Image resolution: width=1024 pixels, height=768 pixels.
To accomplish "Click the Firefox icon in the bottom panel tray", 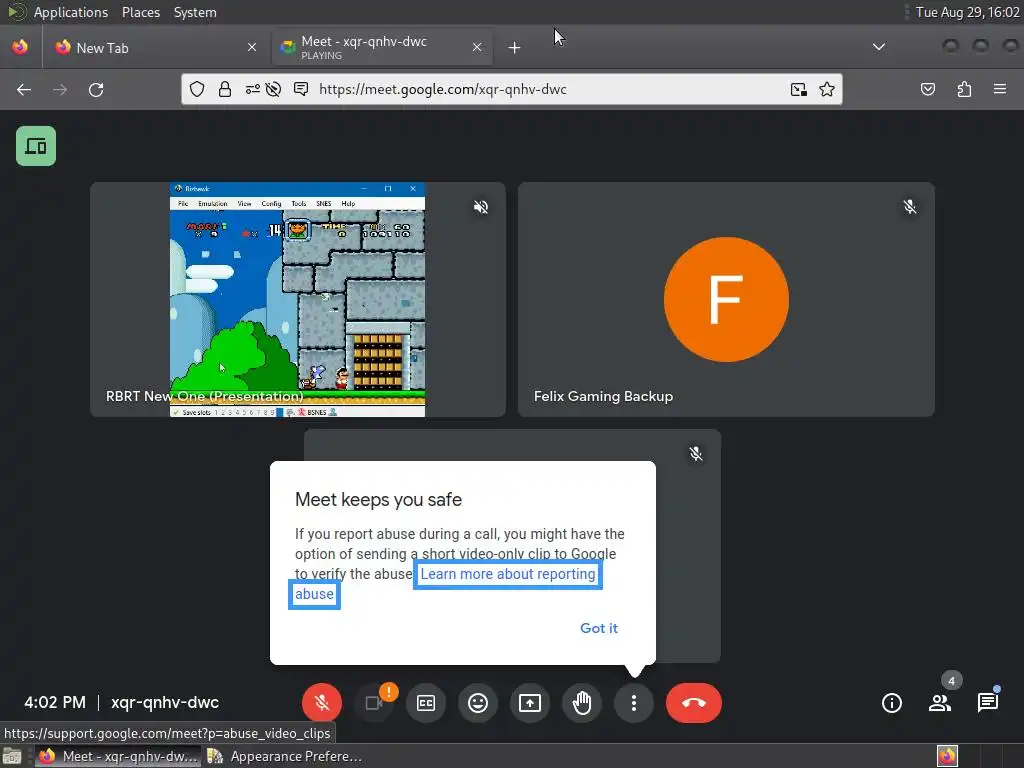I will pos(947,756).
